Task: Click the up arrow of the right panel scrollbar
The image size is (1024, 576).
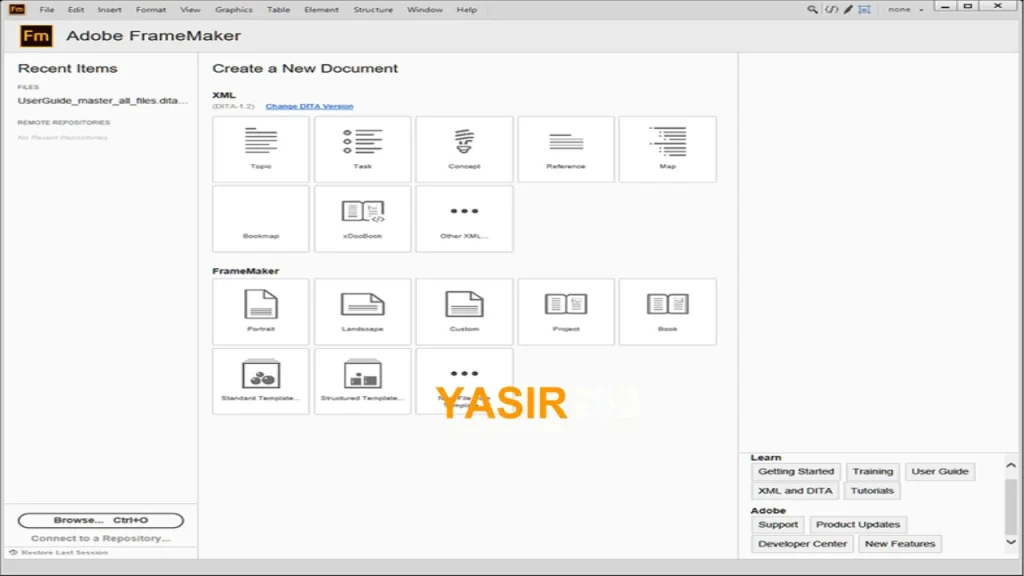Action: (1011, 465)
